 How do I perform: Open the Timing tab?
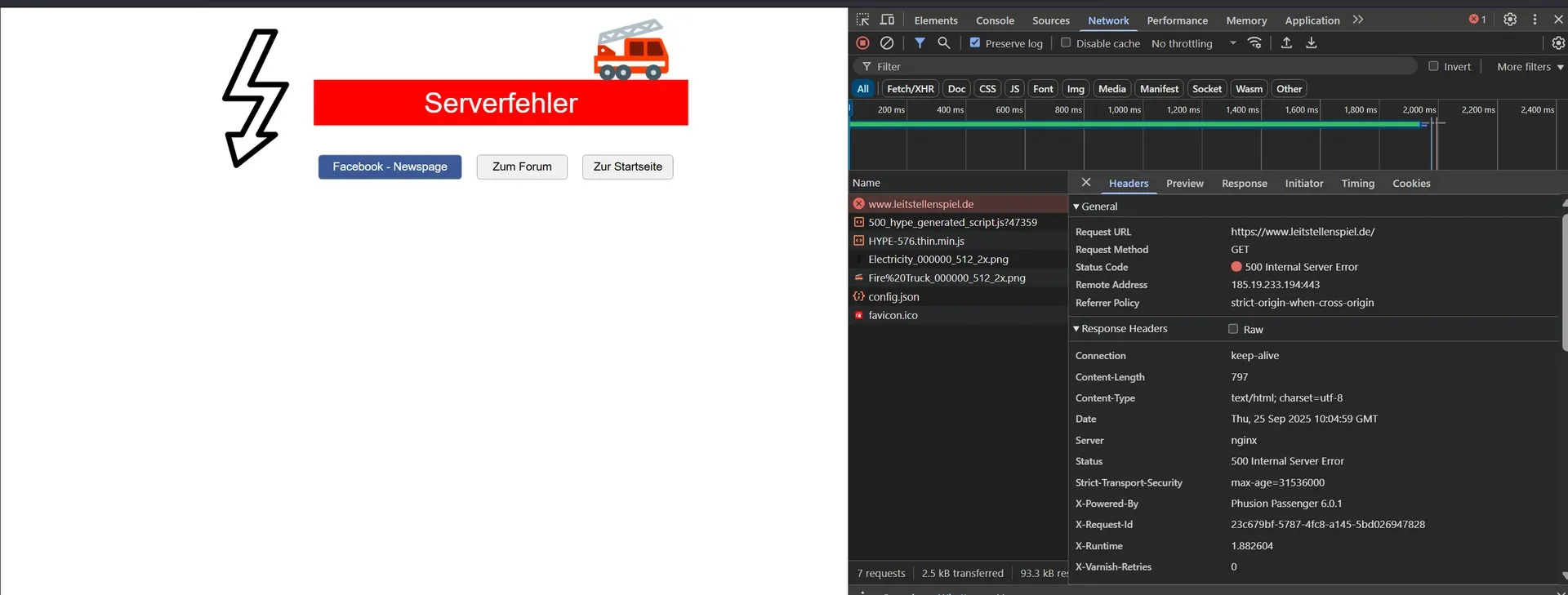pyautogui.click(x=1357, y=184)
